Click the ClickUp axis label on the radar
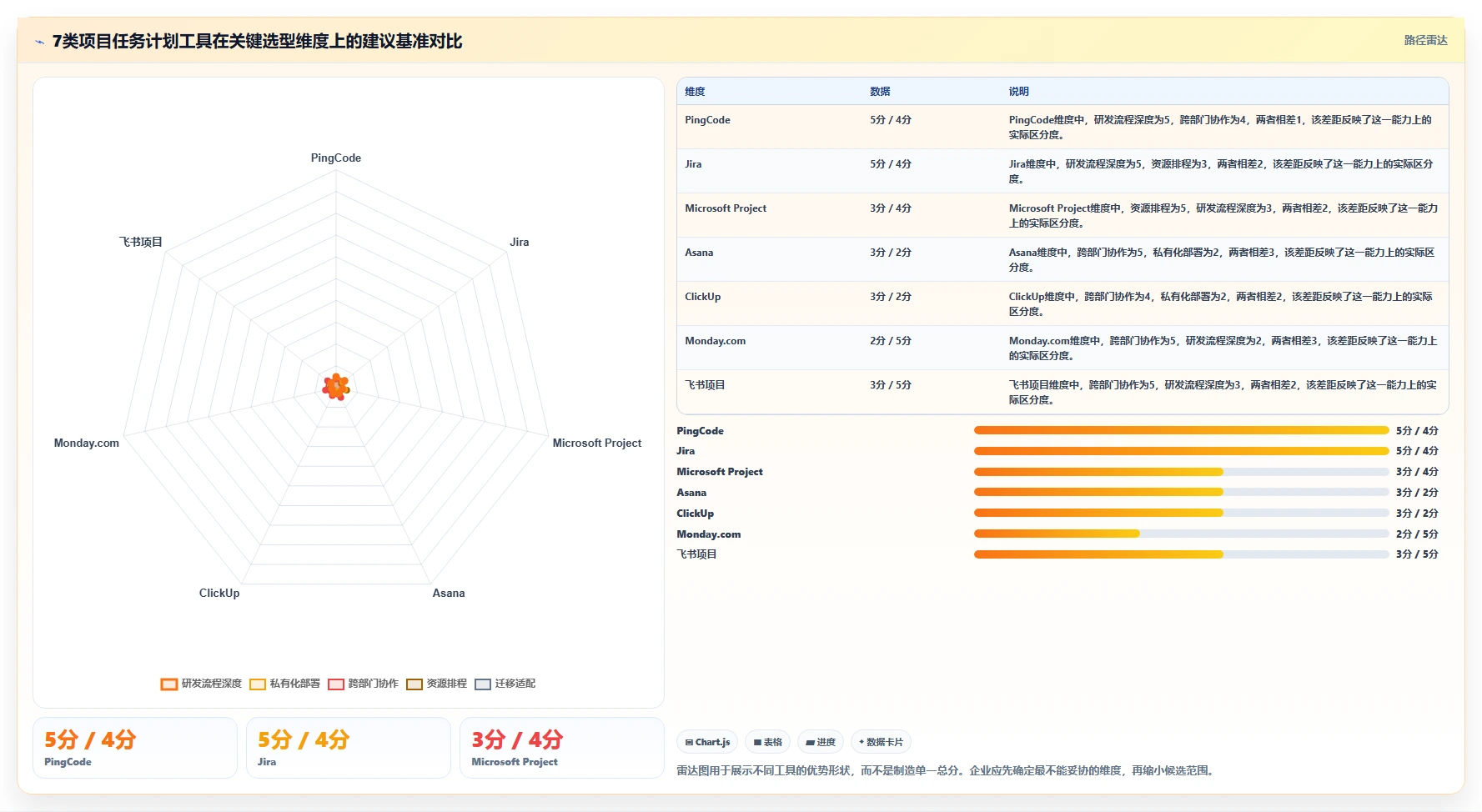 click(219, 593)
